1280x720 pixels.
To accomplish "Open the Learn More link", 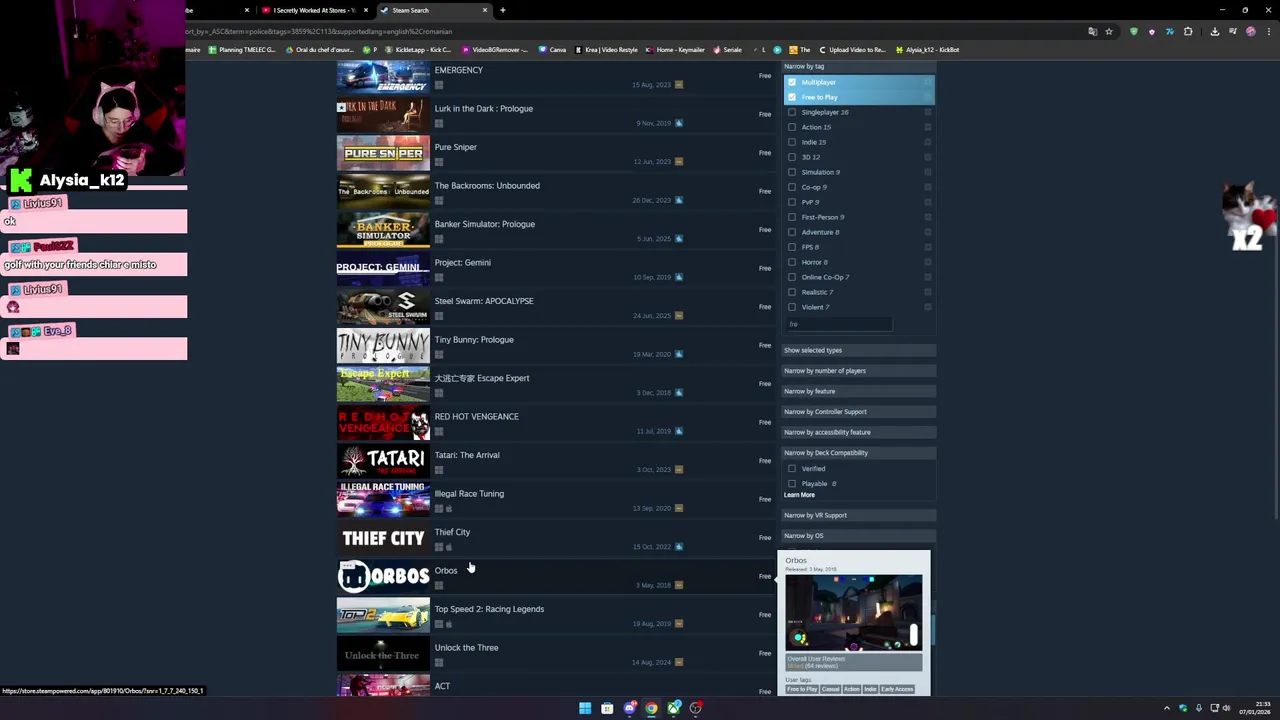I will tap(799, 495).
